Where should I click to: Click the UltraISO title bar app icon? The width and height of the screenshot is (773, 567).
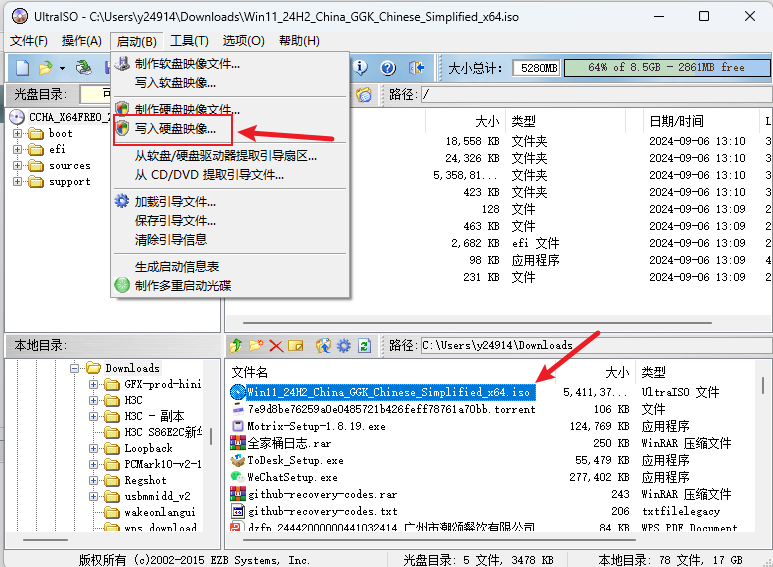pos(20,16)
